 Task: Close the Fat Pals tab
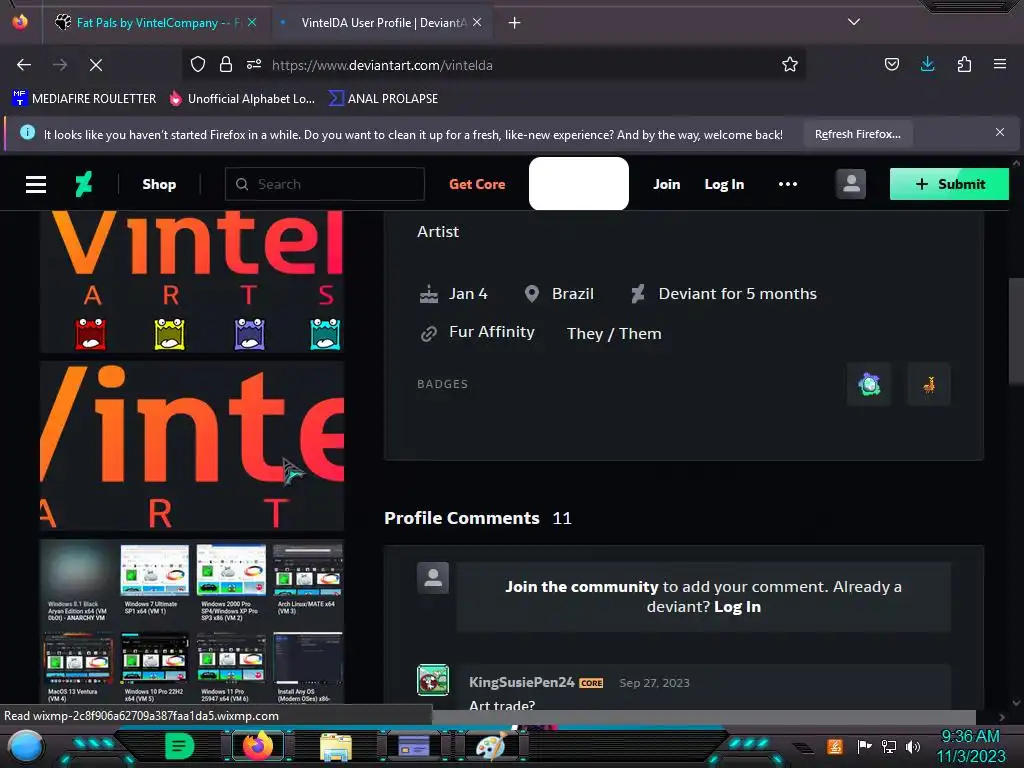[252, 22]
